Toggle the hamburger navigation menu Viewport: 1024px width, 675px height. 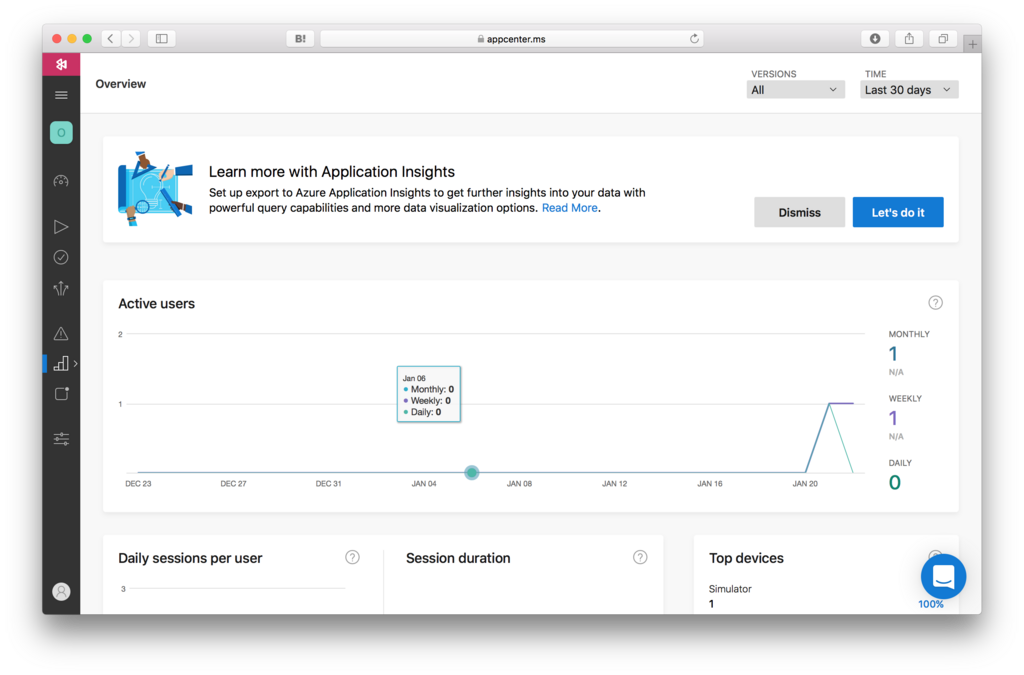(61, 95)
